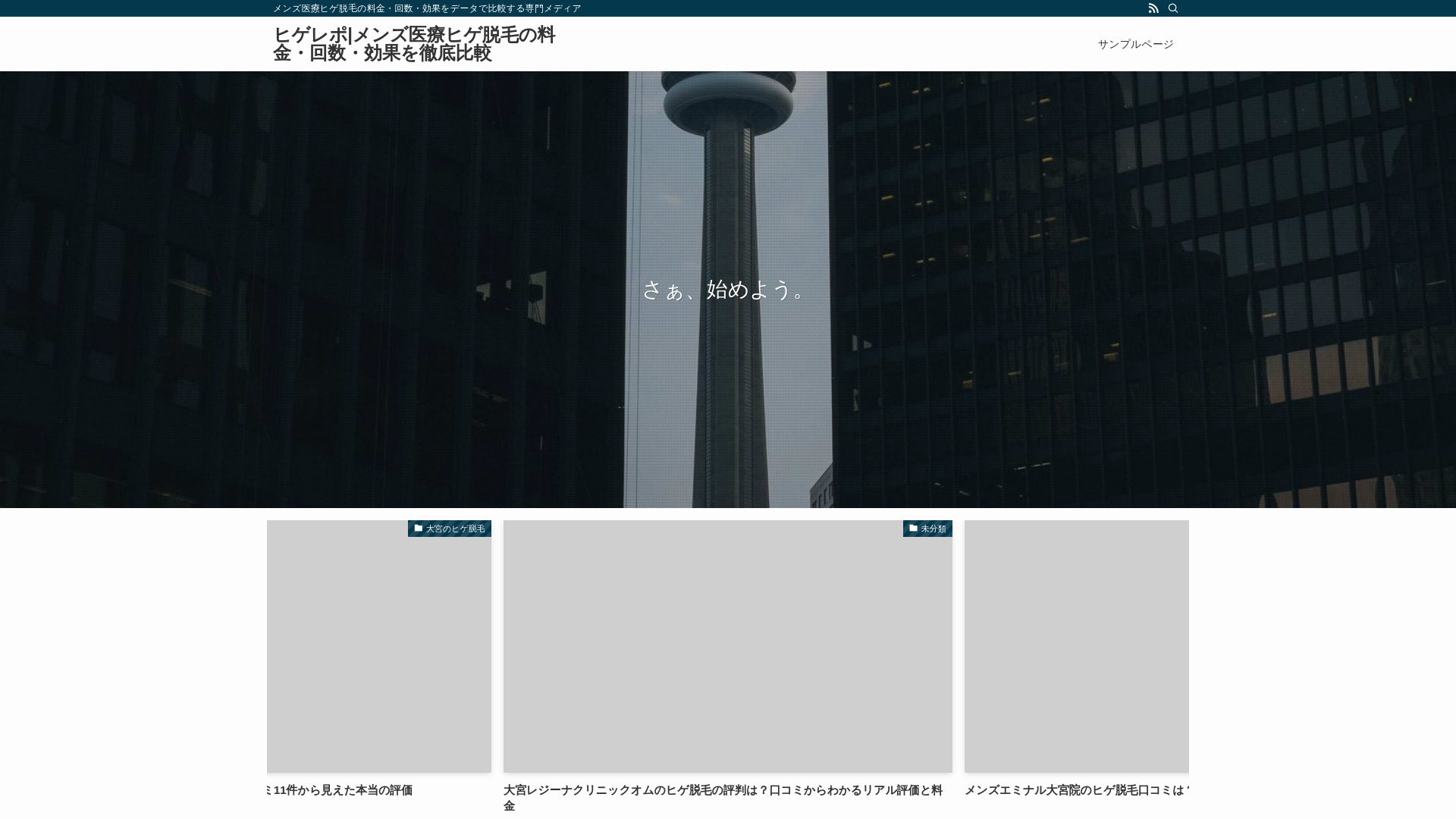1456x819 pixels.
Task: Open the 11件から見えた本当の評価 article thumbnail
Action: 379,646
